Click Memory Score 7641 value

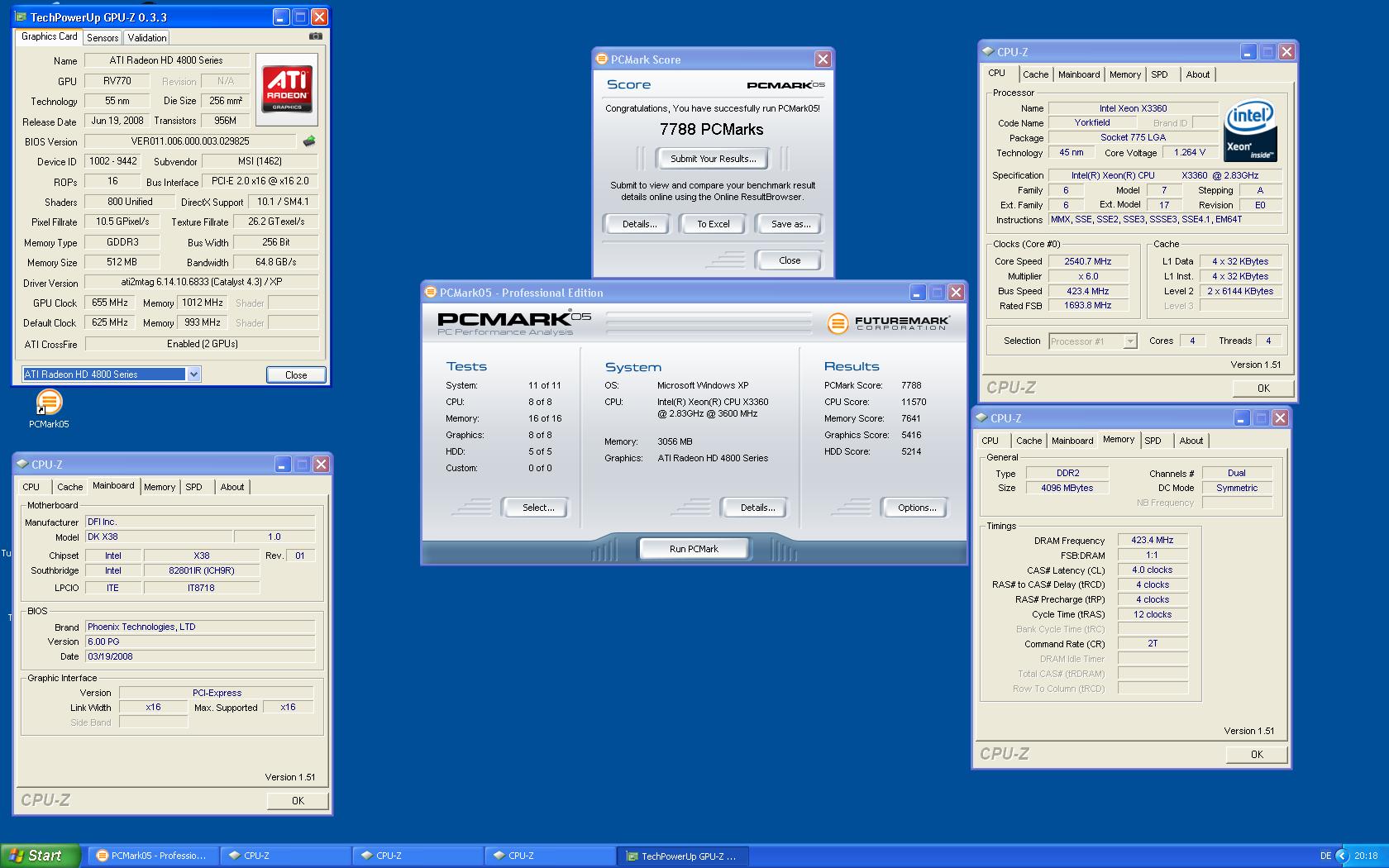[911, 418]
